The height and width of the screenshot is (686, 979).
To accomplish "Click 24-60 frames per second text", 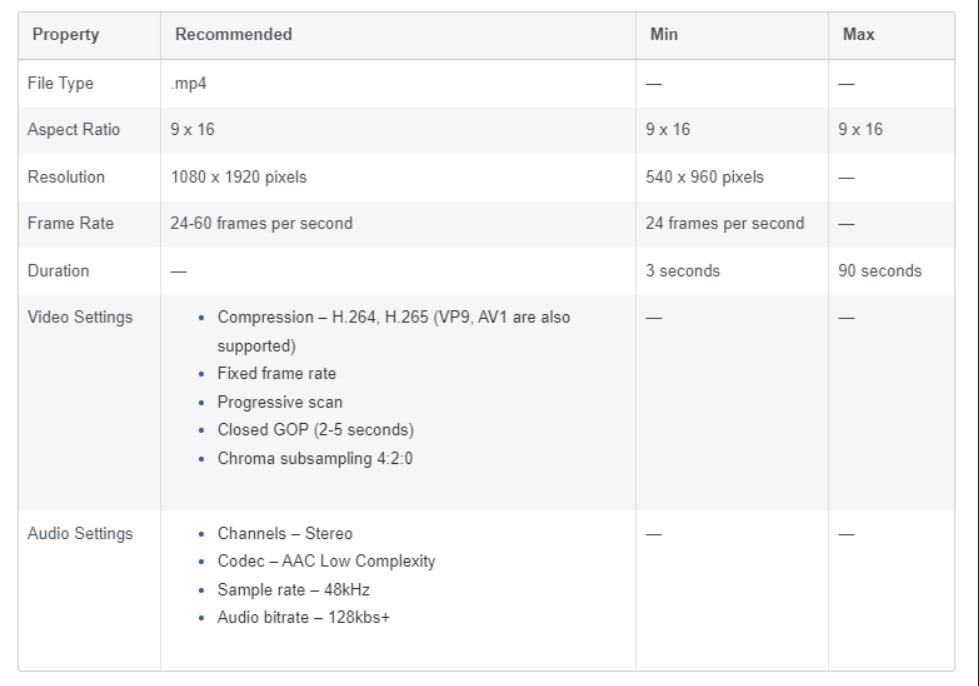I will [263, 224].
